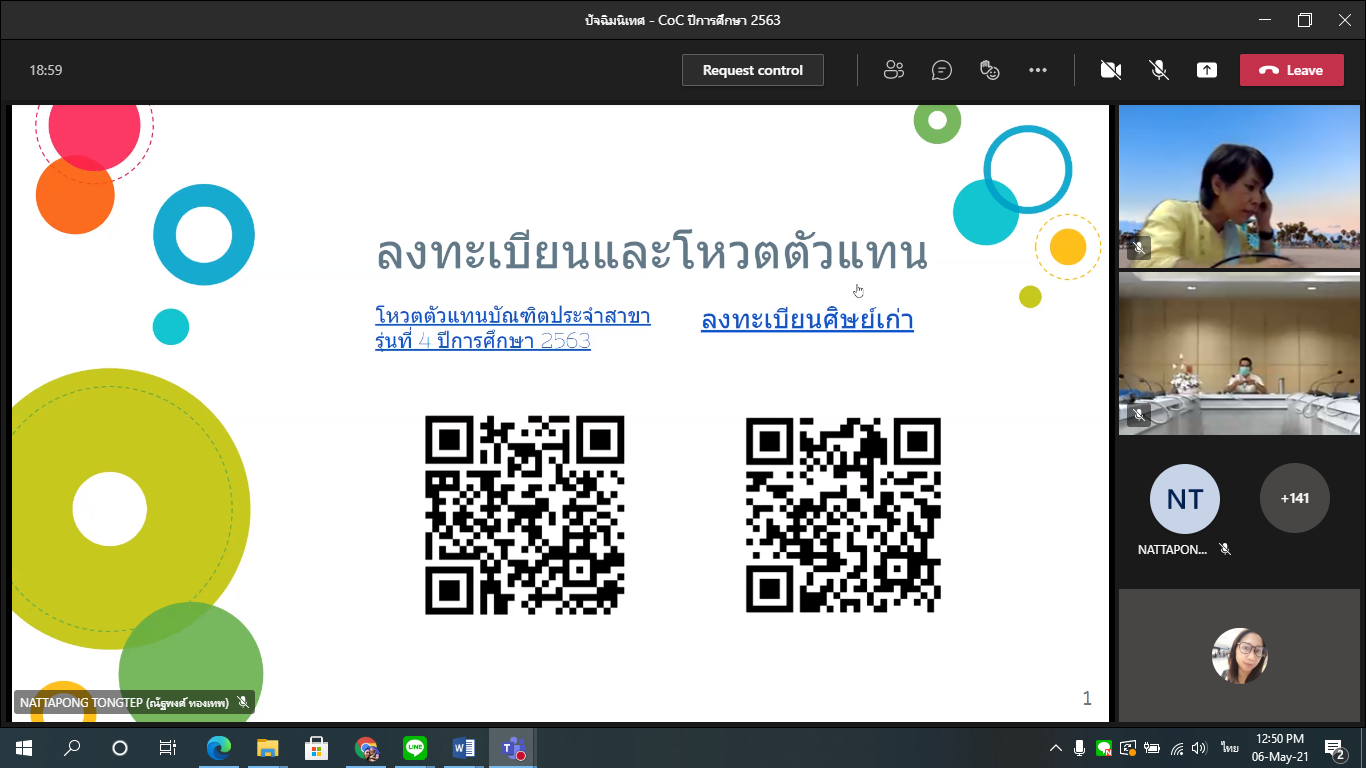
Task: Open the alumni registration link ลงทะเบียนศิษย์เก่า
Action: [807, 320]
